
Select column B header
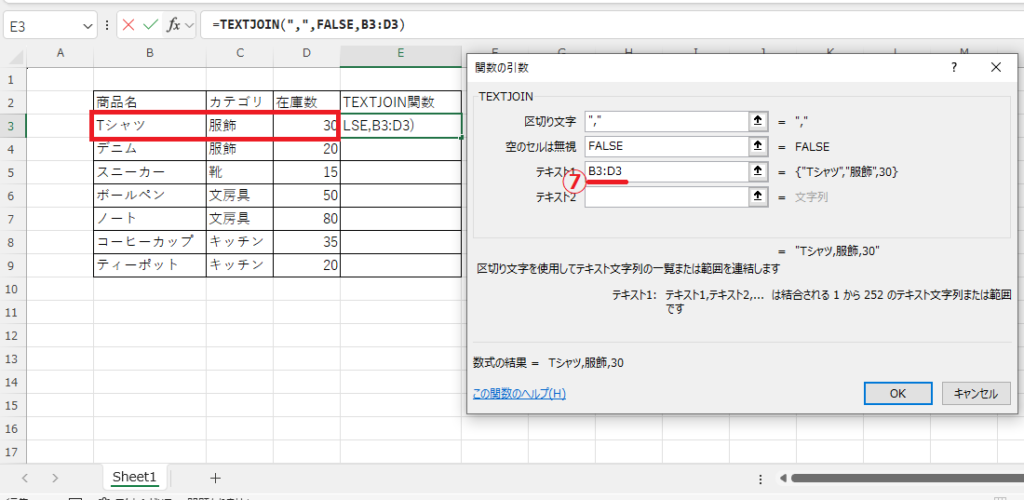pyautogui.click(x=150, y=54)
